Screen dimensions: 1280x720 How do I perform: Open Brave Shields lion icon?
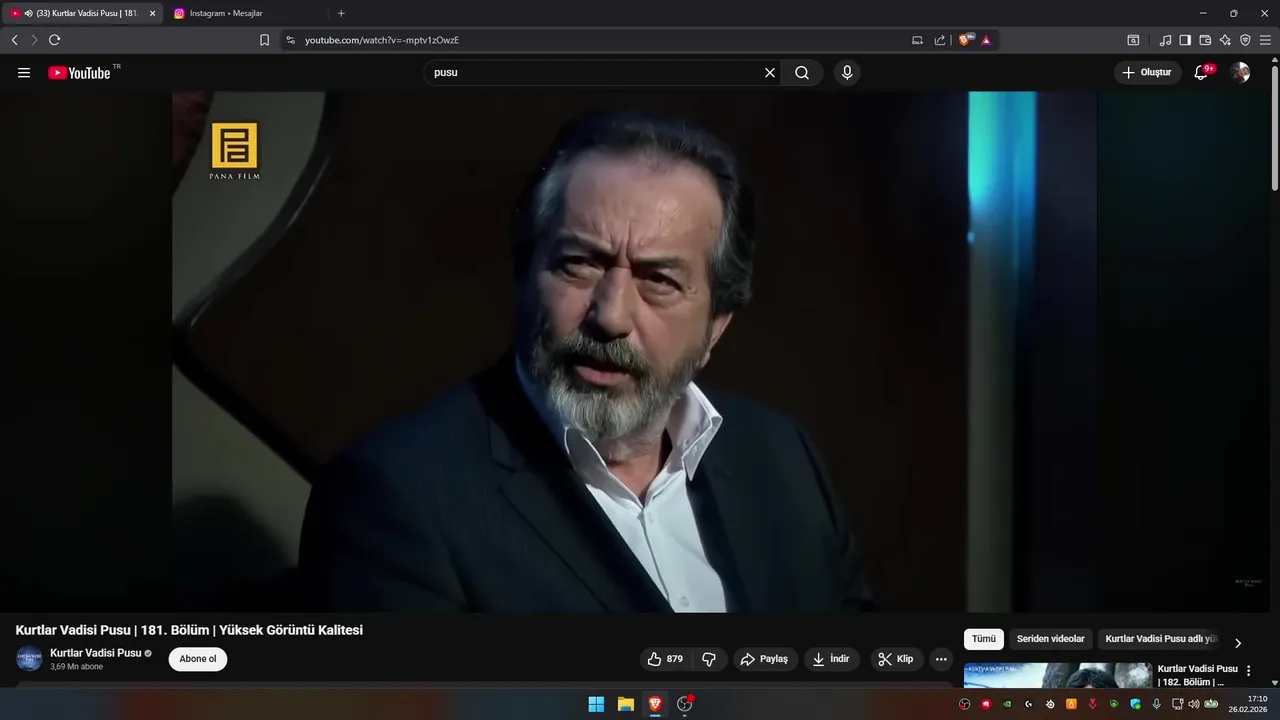click(966, 40)
